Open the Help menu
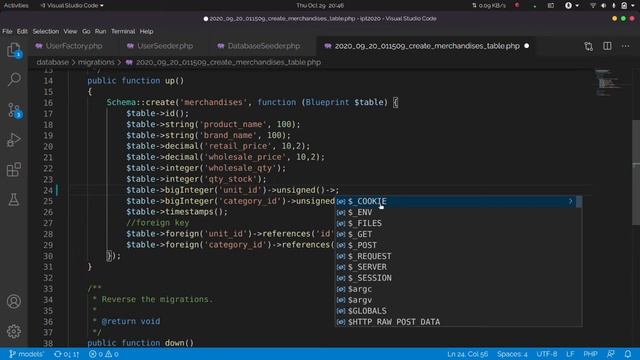 click(x=146, y=31)
